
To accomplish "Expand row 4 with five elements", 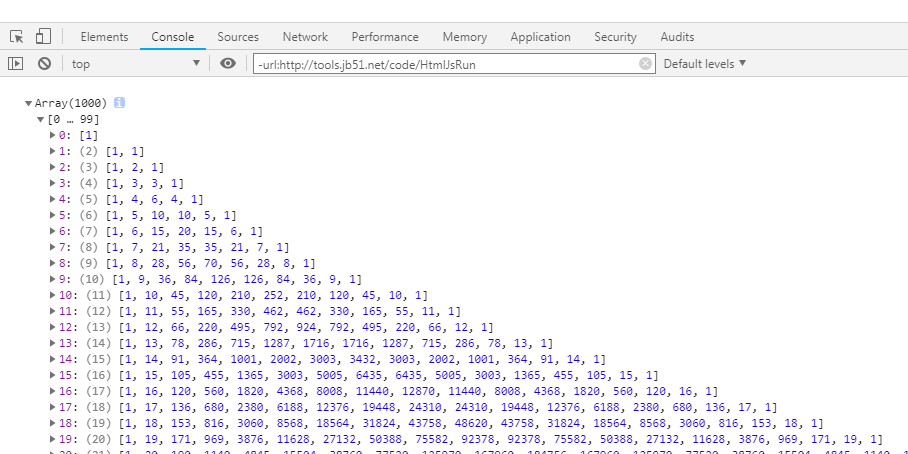I will [x=53, y=199].
